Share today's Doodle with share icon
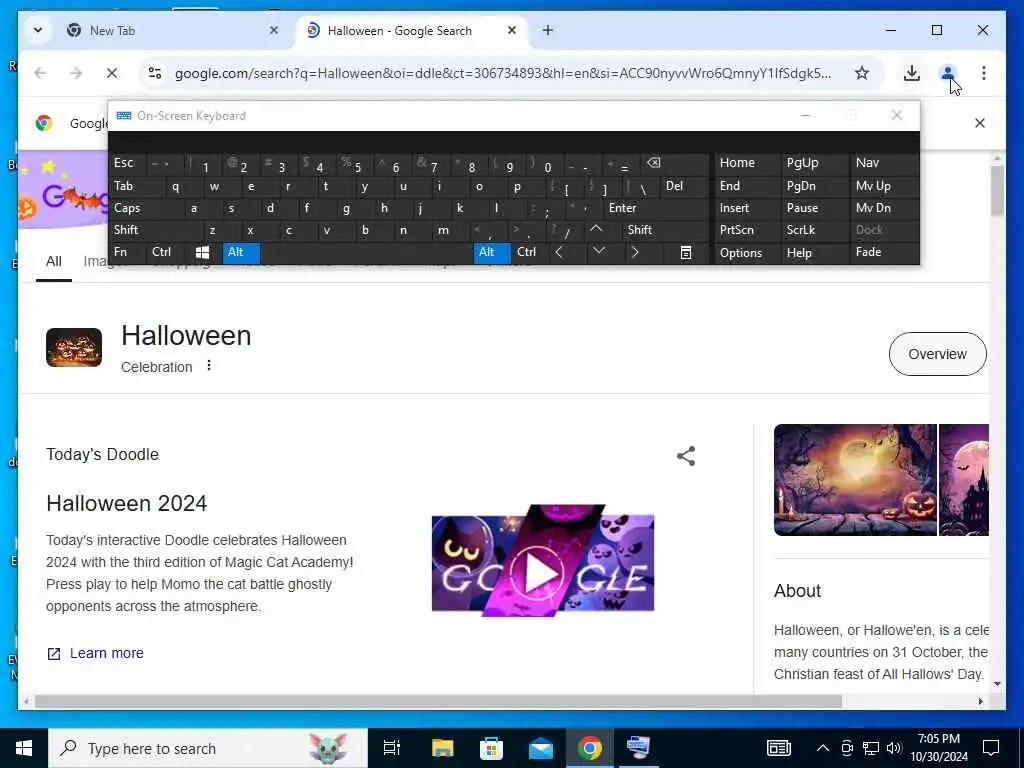The height and width of the screenshot is (768, 1024). (x=686, y=456)
